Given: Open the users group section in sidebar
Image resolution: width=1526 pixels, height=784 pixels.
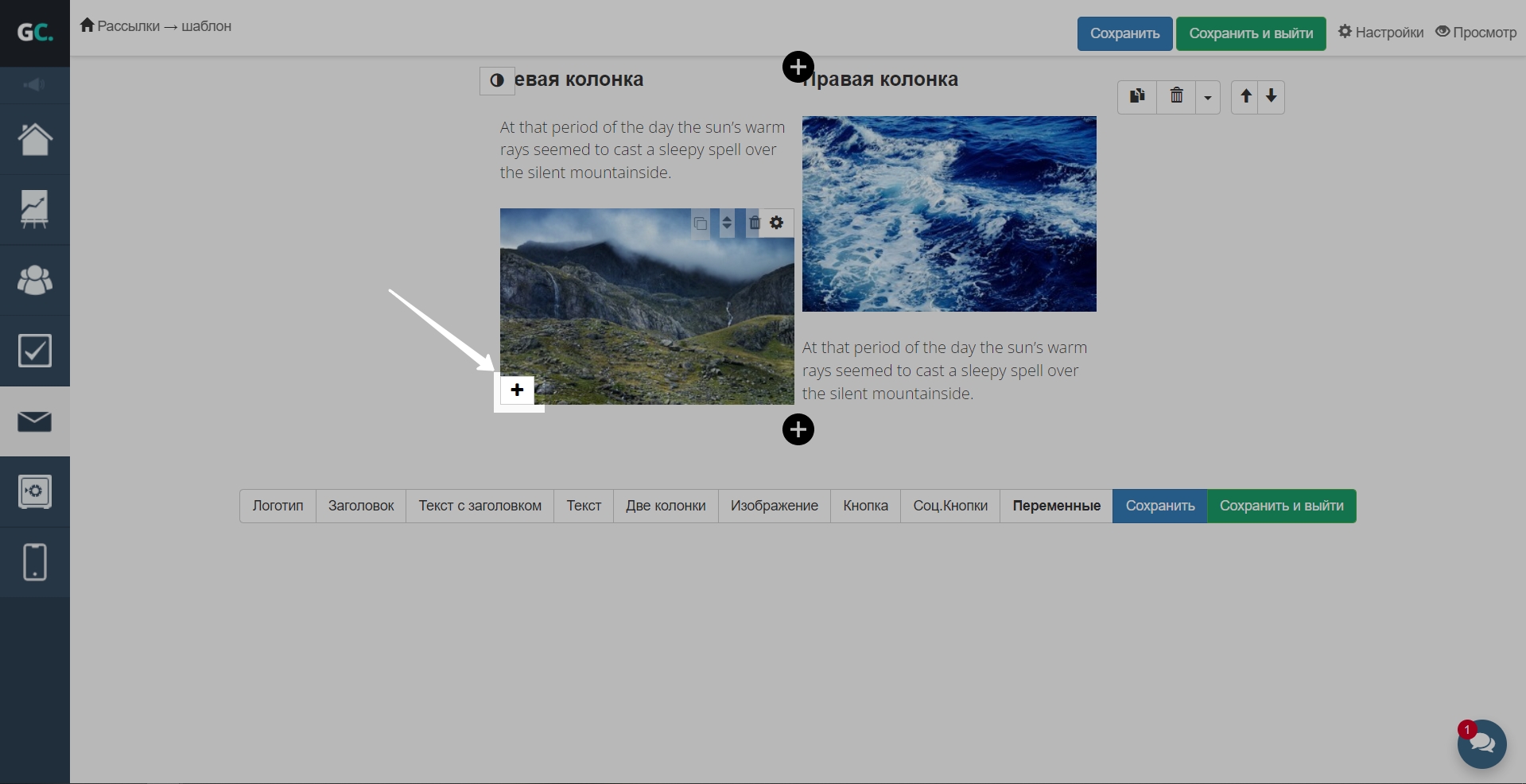Looking at the screenshot, I should tap(34, 280).
